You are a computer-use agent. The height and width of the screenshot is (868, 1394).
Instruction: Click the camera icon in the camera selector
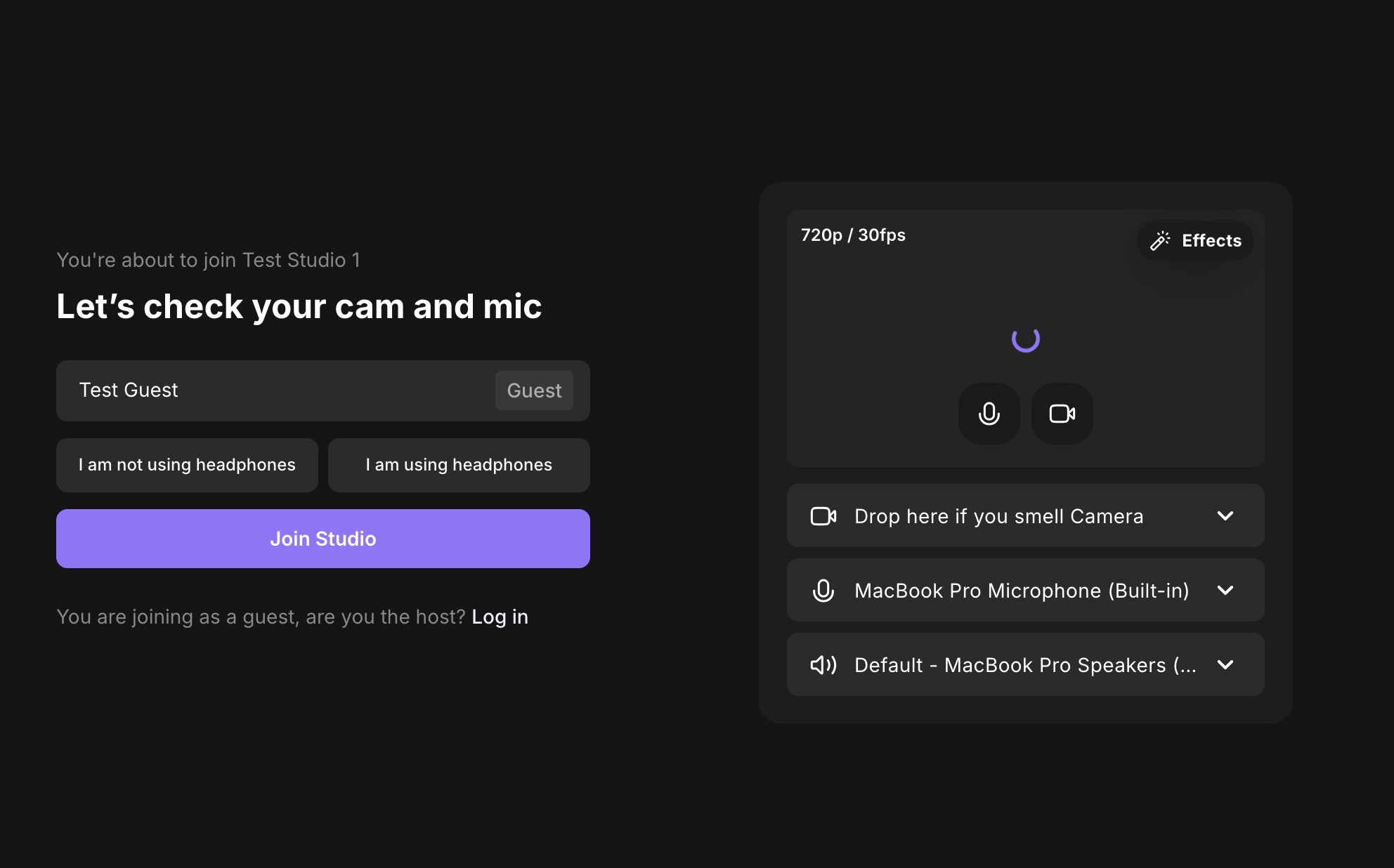[823, 516]
